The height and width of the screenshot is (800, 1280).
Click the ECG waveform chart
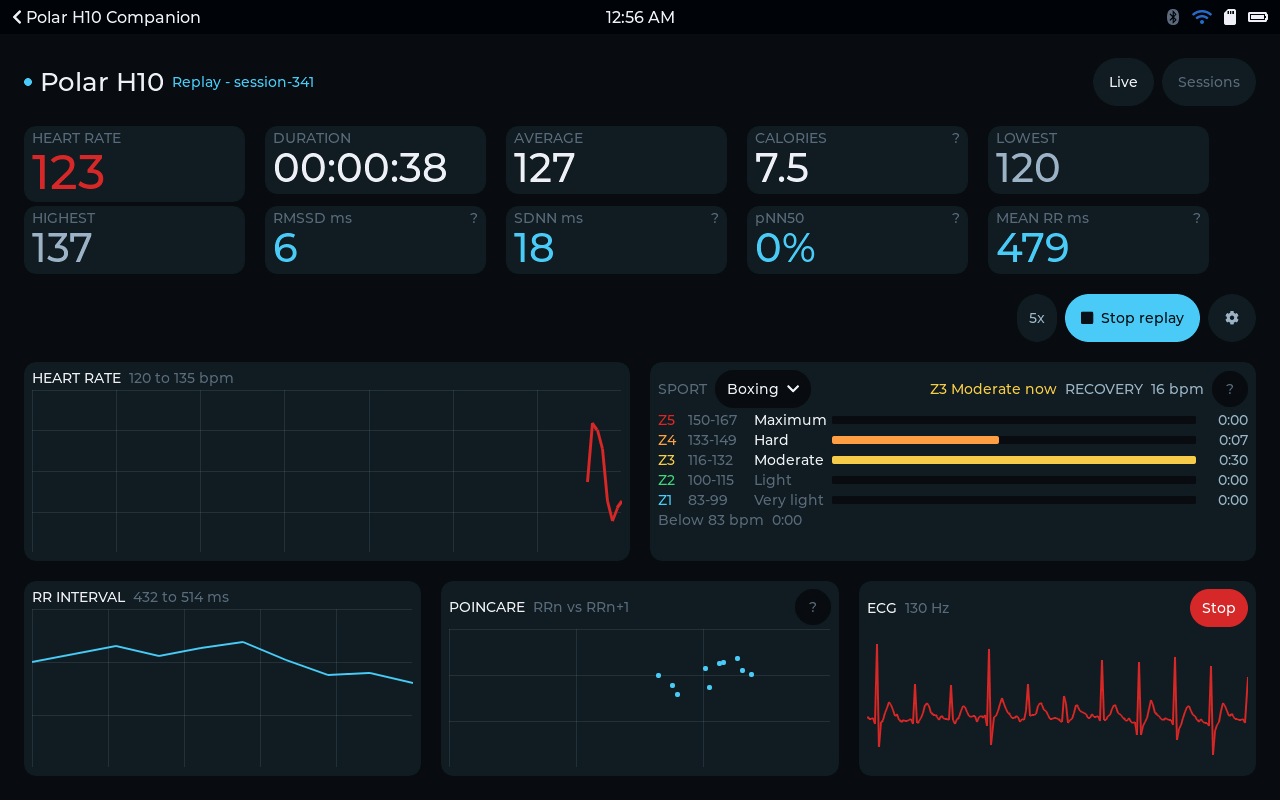coord(1057,698)
